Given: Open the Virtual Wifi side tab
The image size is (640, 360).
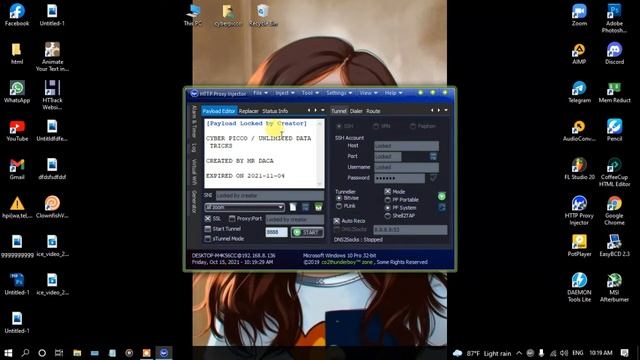Looking at the screenshot, I should [194, 171].
